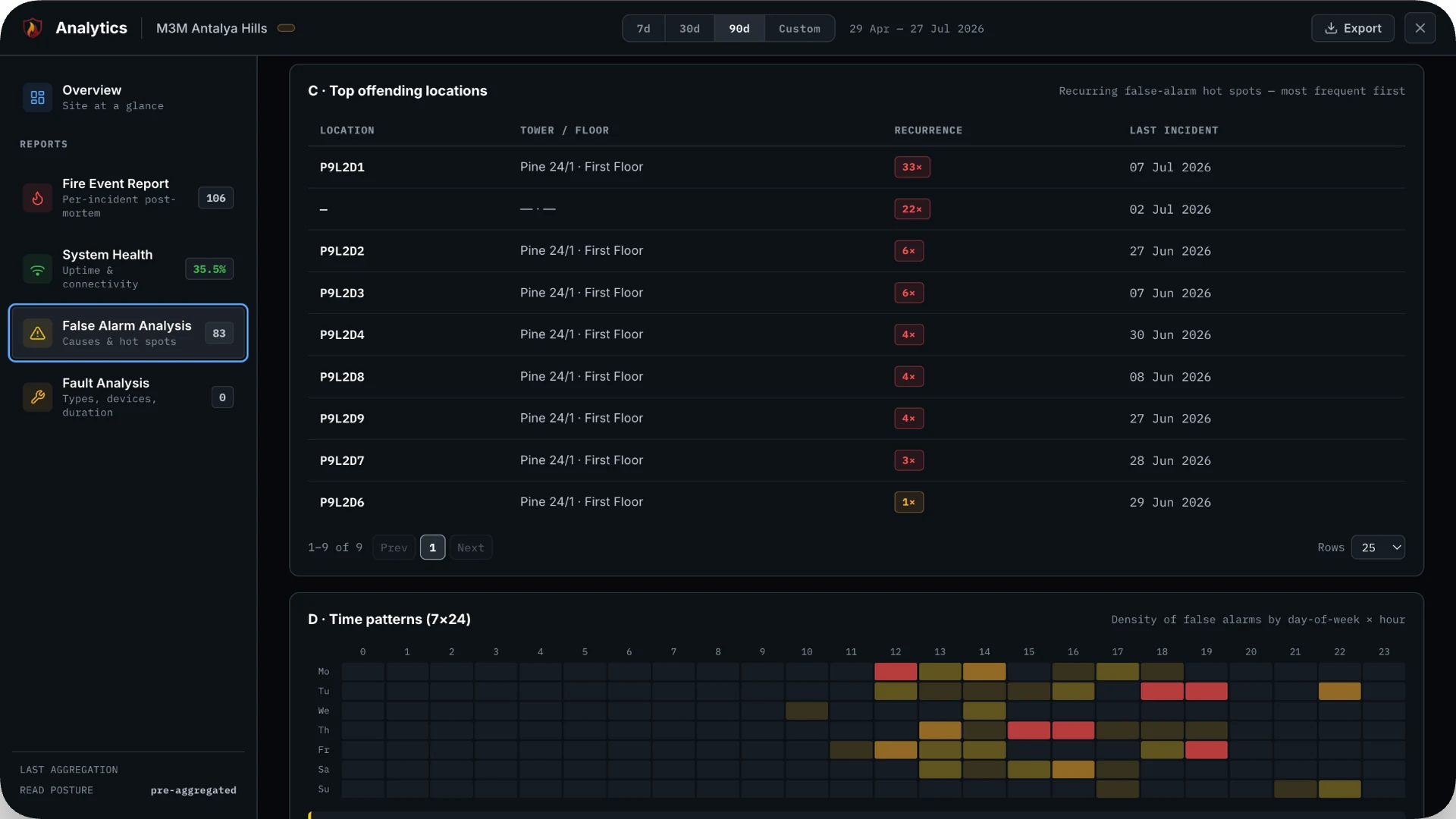Image resolution: width=1456 pixels, height=819 pixels.
Task: Select the P9L2D4 location row
Action: (x=856, y=334)
